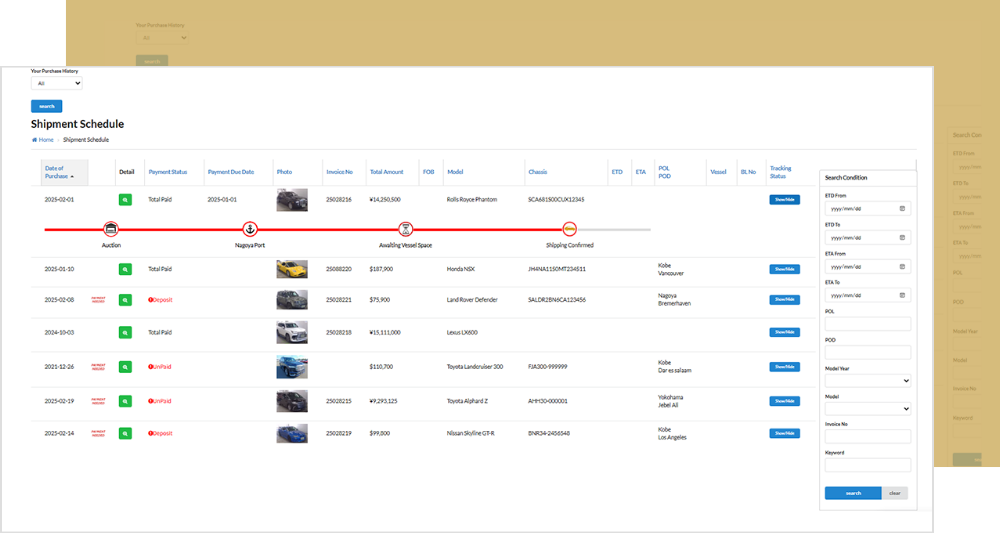
Task: Toggle Show/Hide tracking for Land Rover Defender
Action: click(784, 300)
